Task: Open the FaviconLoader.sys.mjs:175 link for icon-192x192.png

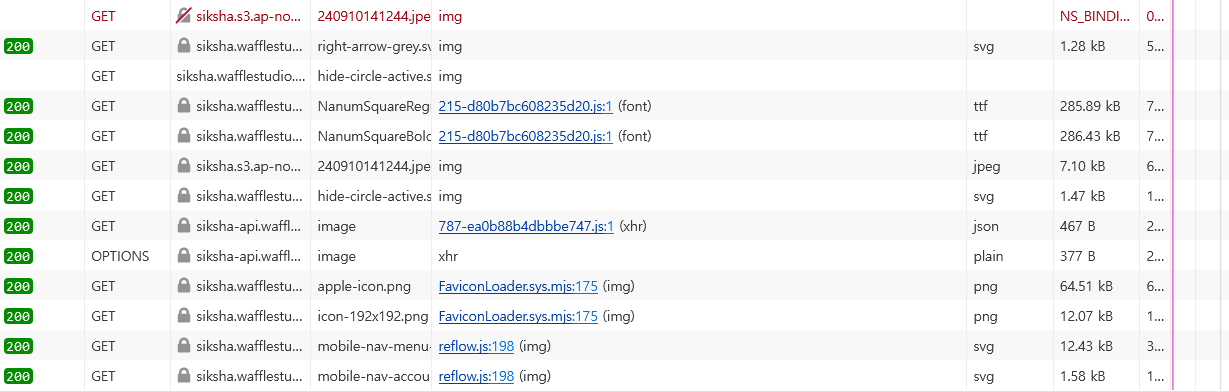Action: click(x=518, y=316)
